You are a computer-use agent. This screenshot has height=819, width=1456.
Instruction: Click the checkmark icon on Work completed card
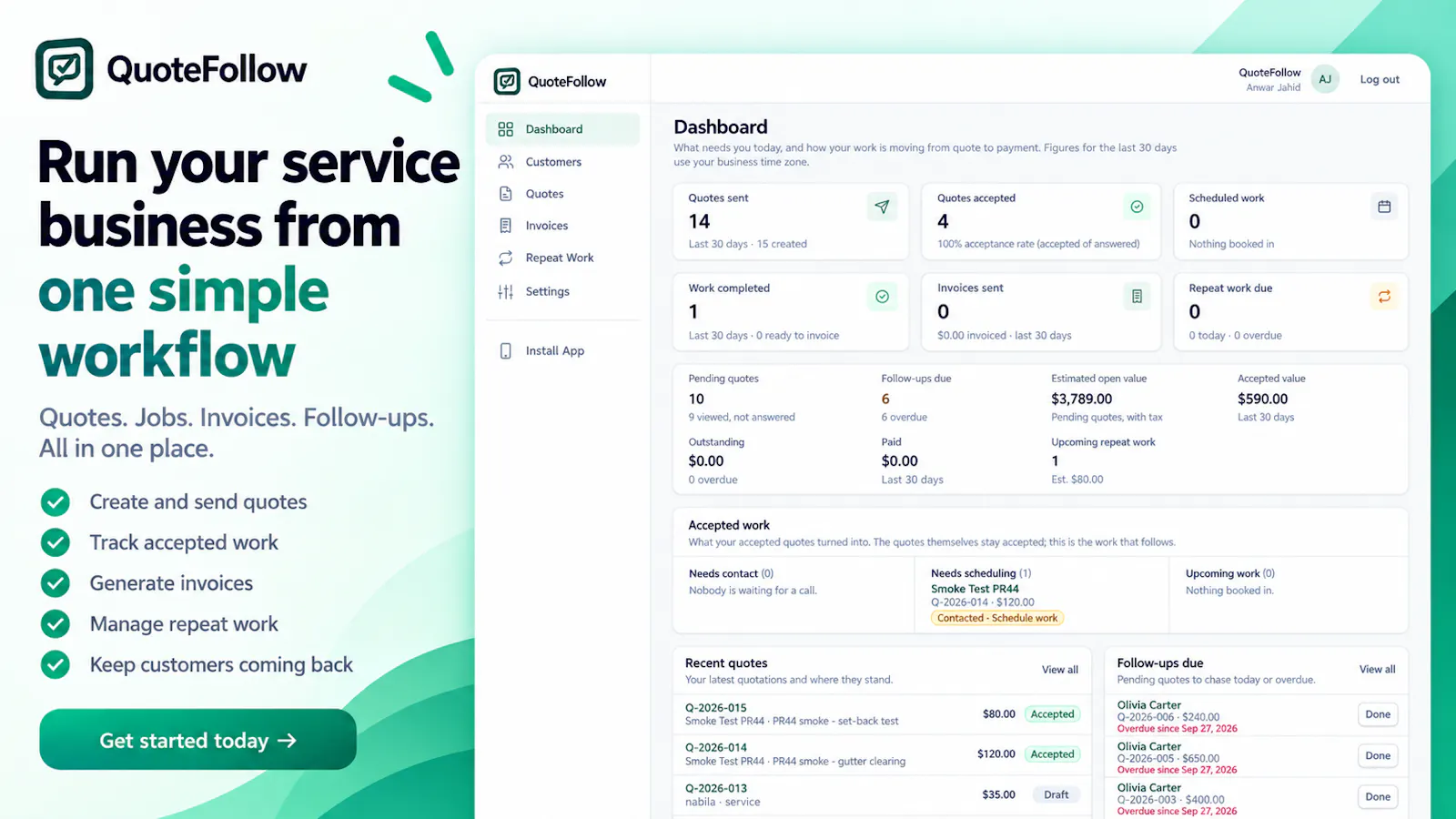pos(882,297)
